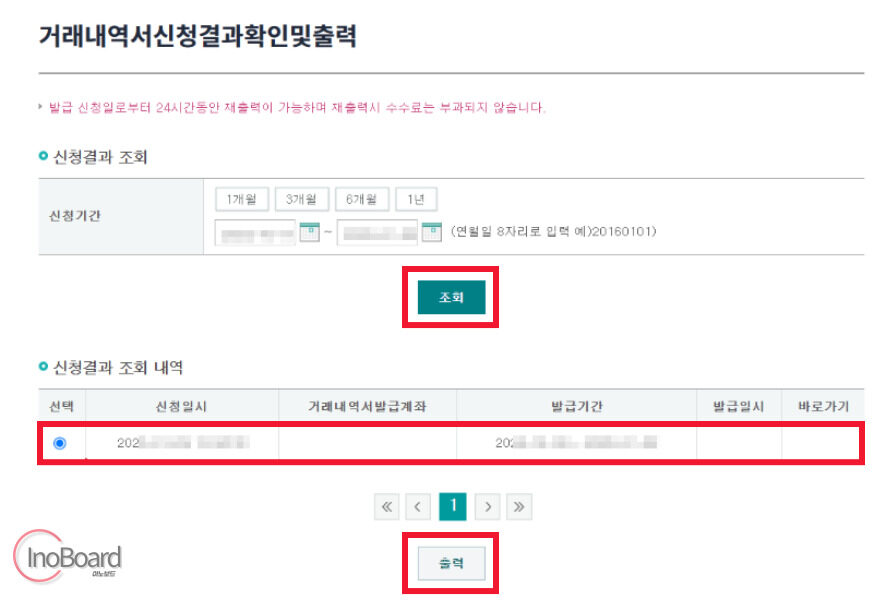Select the 6개월 period button
This screenshot has width=892, height=600.
tap(362, 199)
